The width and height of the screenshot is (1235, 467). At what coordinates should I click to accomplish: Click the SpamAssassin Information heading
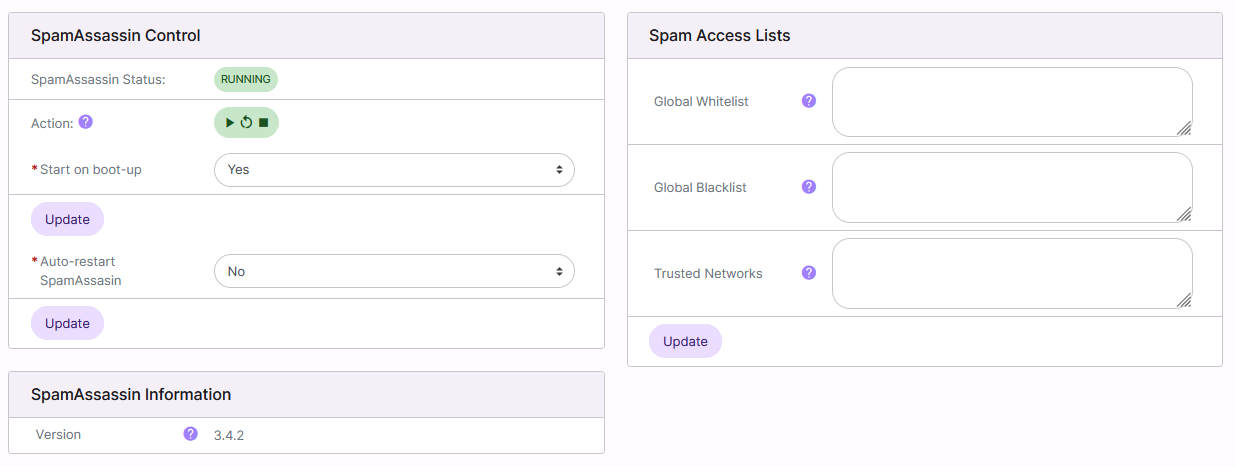[x=131, y=394]
